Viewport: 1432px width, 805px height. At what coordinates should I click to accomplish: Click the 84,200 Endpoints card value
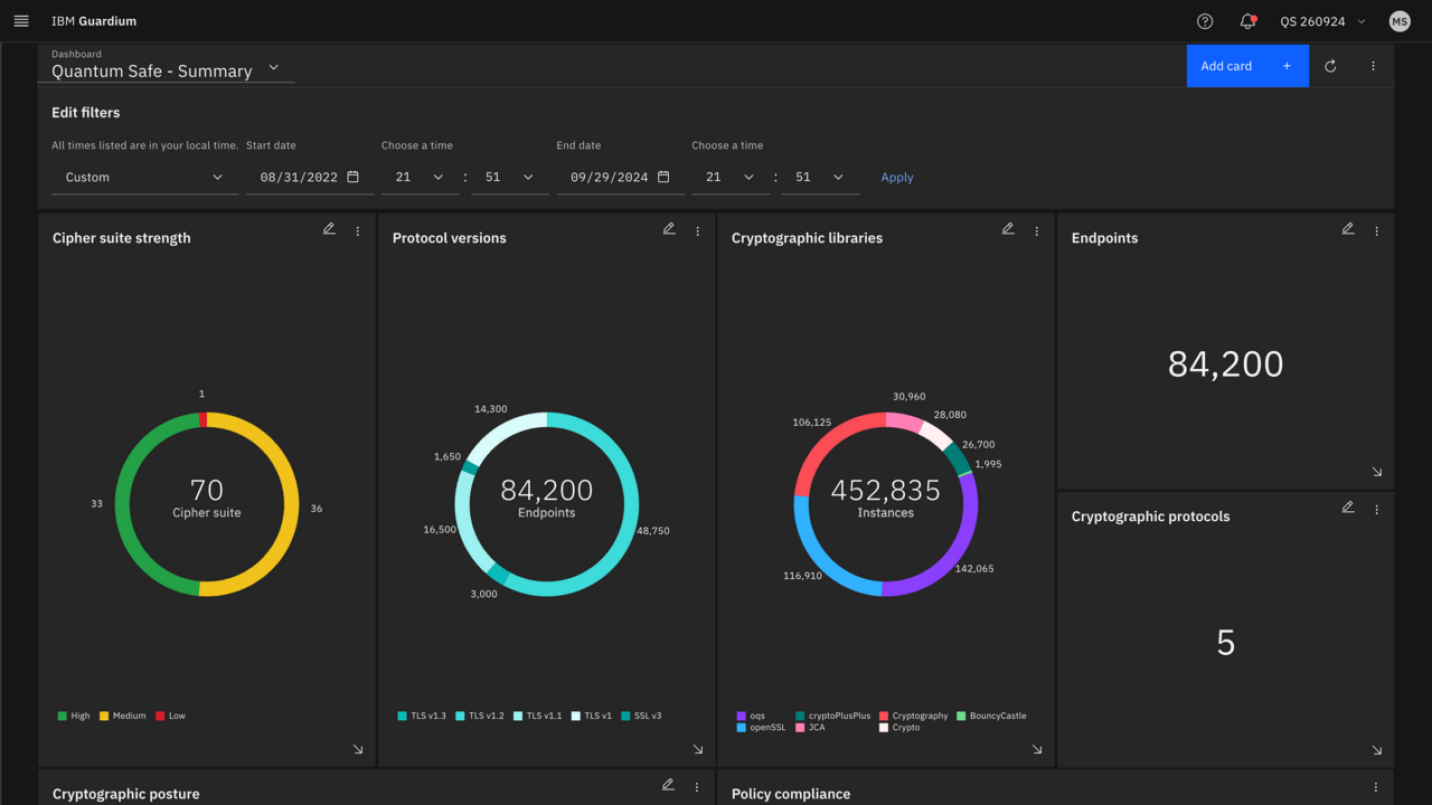tap(1226, 364)
